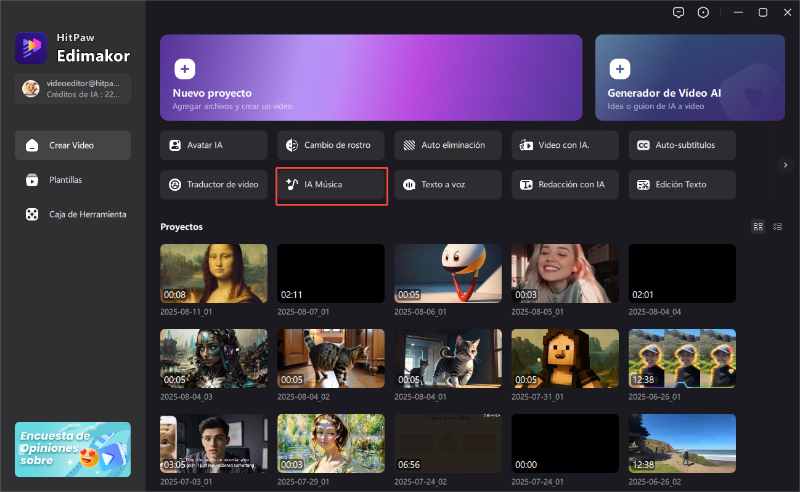Show more tools with right chevron arrow
This screenshot has width=800, height=492.
click(785, 165)
